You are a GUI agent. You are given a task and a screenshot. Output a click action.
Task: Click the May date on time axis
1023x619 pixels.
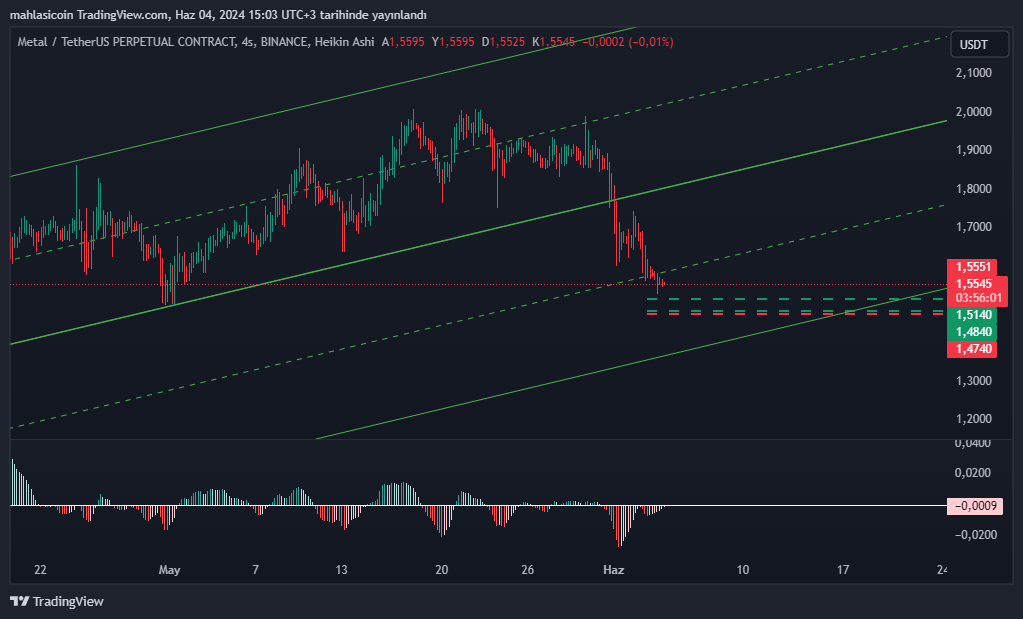[170, 570]
